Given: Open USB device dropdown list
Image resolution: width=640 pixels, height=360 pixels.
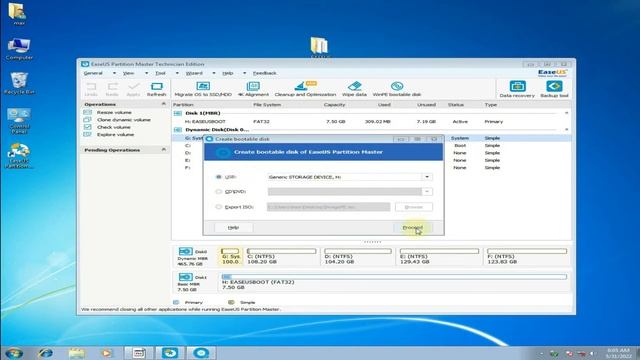Looking at the screenshot, I should (x=427, y=177).
